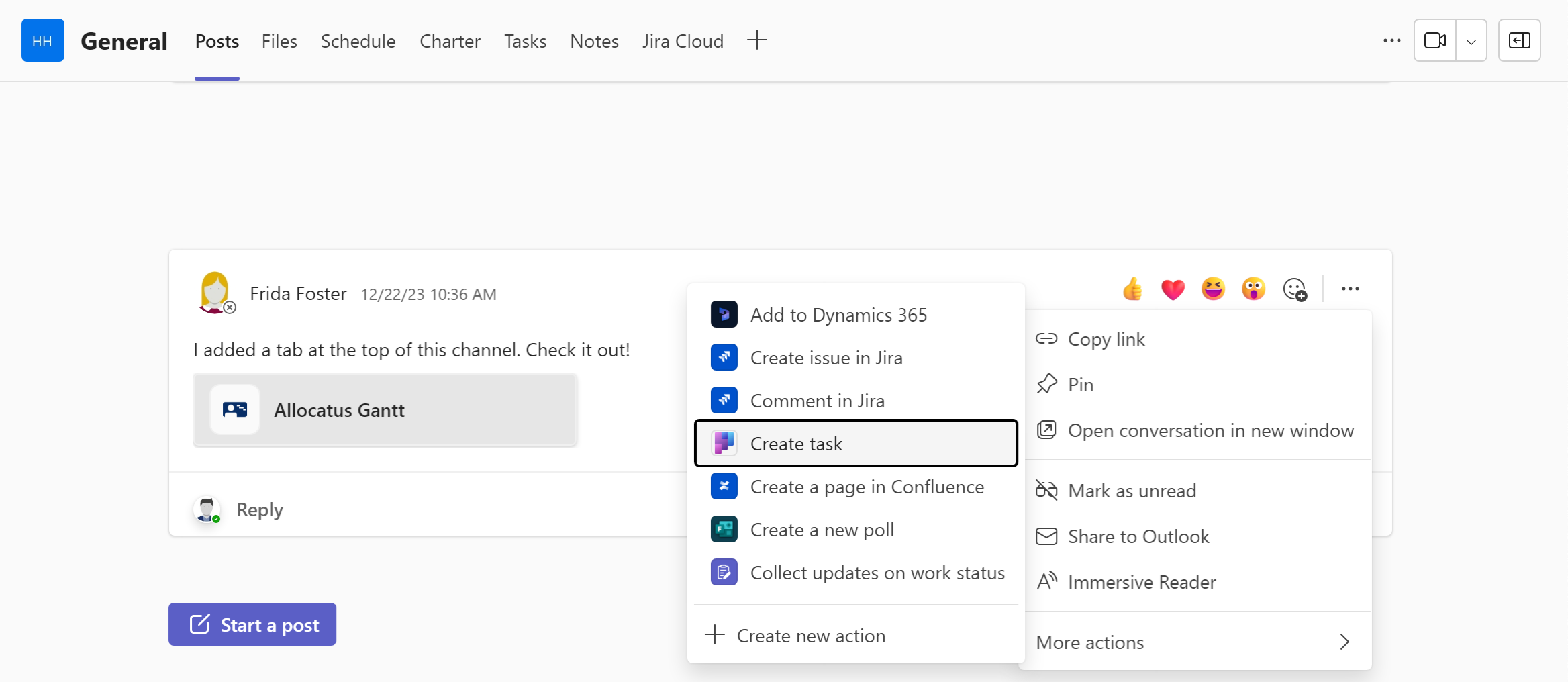Select Add to Dynamics 365
This screenshot has width=1568, height=682.
[856, 315]
